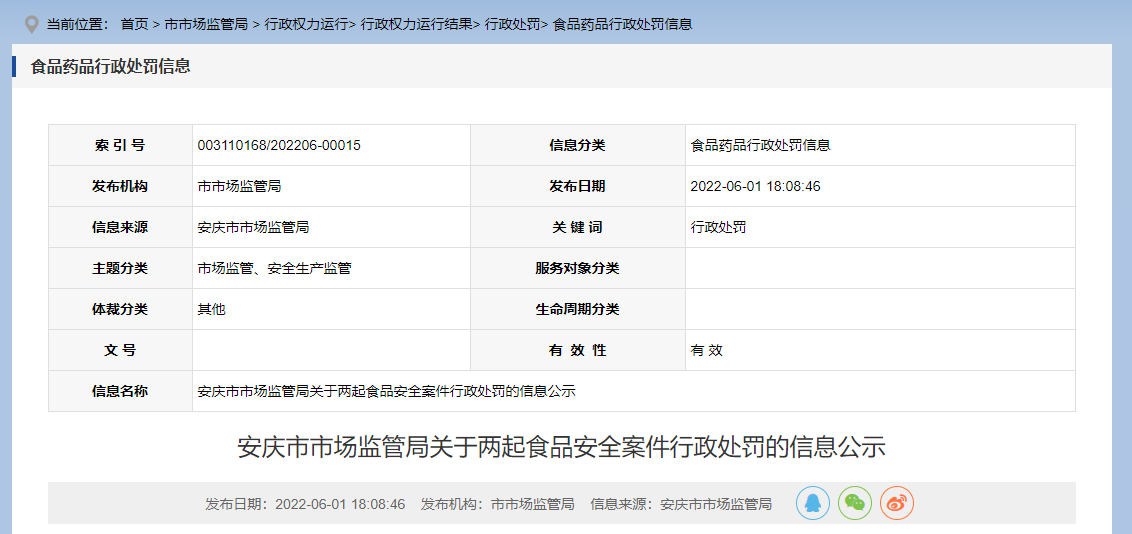Click the 发布机构 label cell

[120, 186]
